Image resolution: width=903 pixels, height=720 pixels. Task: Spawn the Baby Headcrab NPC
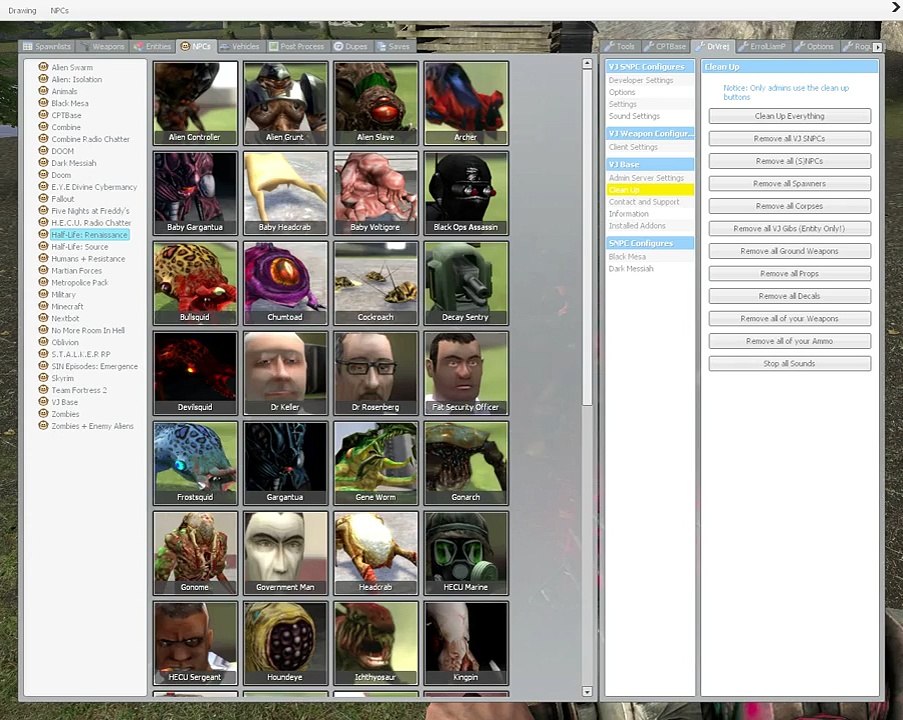(x=285, y=192)
